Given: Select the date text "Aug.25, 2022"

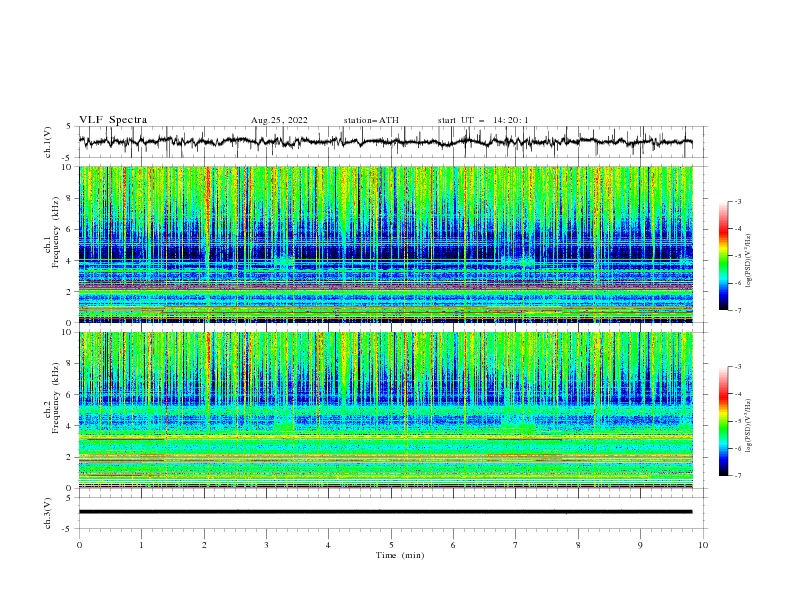Looking at the screenshot, I should coord(279,120).
